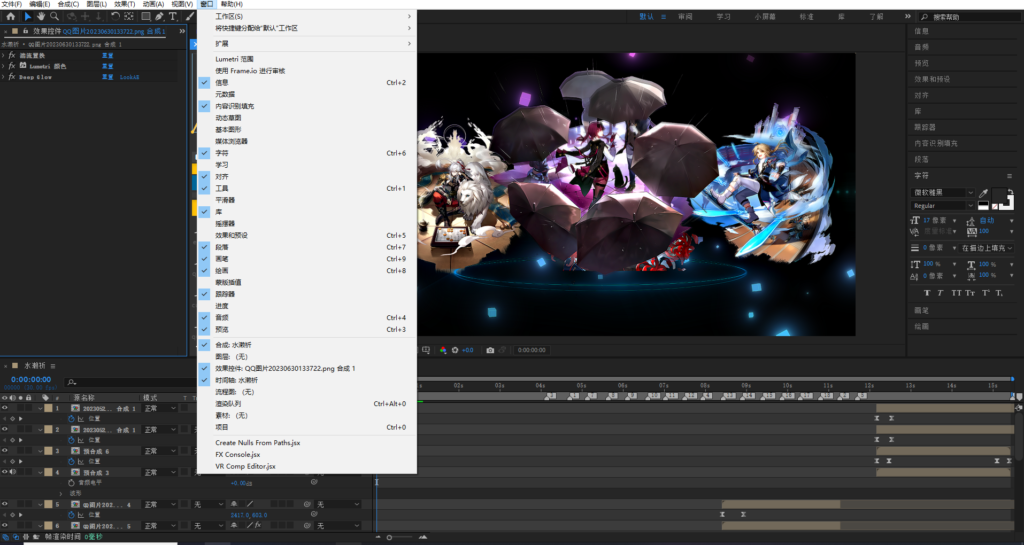Switch to 学习 workspace in top bar

pos(724,17)
